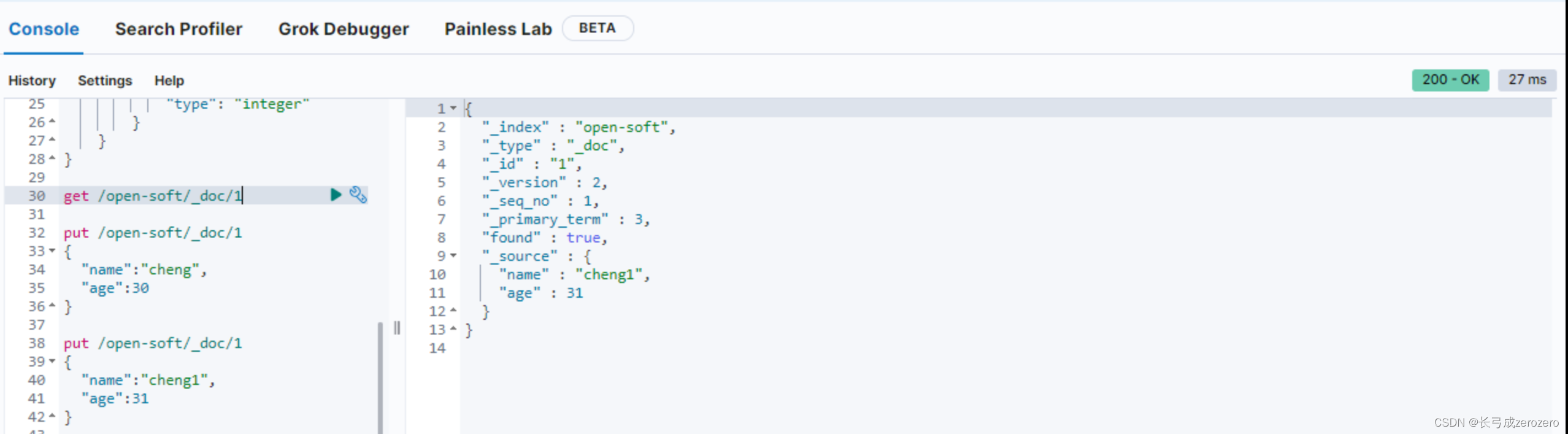The height and width of the screenshot is (434, 1568).
Task: Open the Painless Lab tab
Action: (x=498, y=29)
